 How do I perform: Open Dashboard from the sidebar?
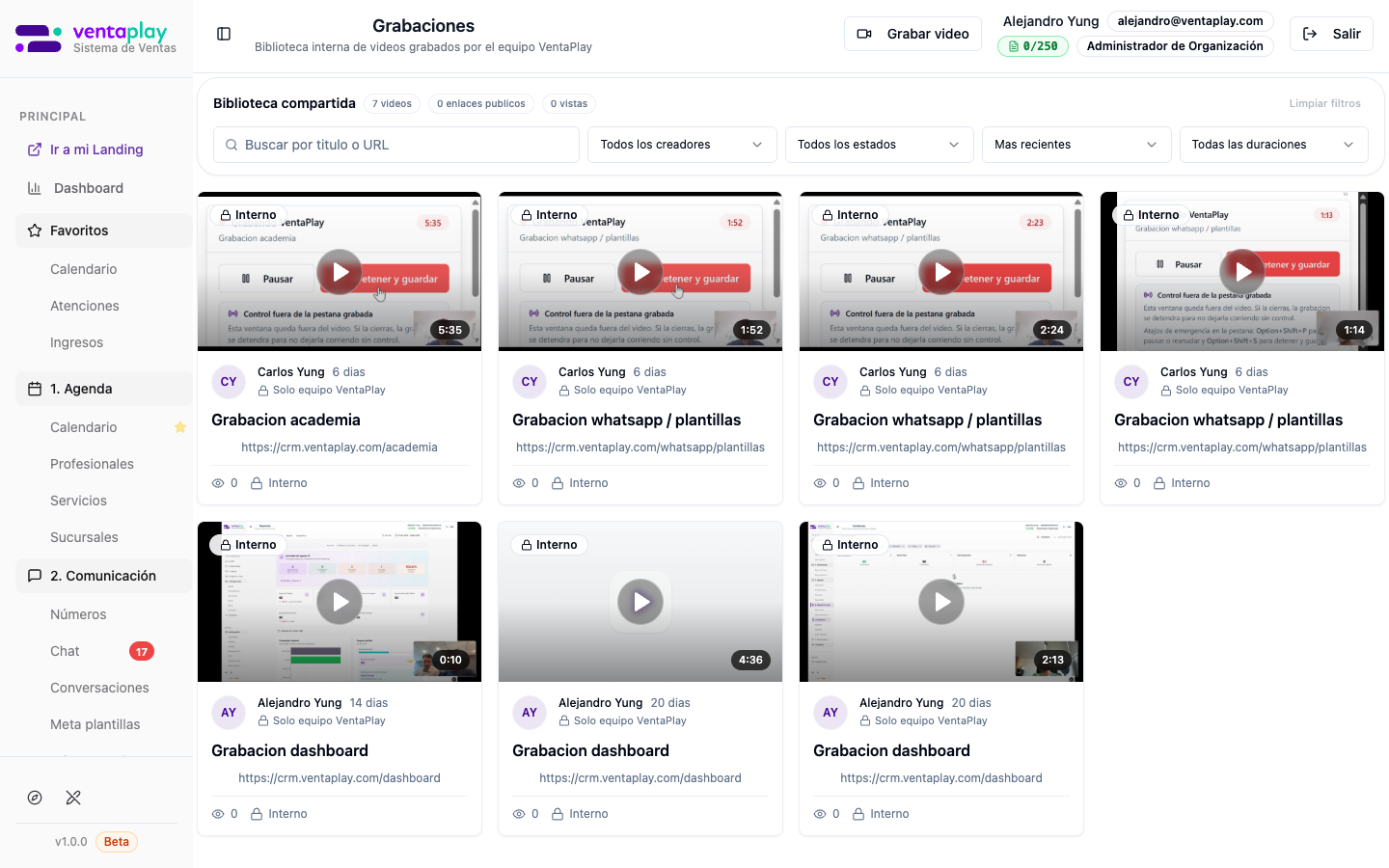(x=89, y=188)
